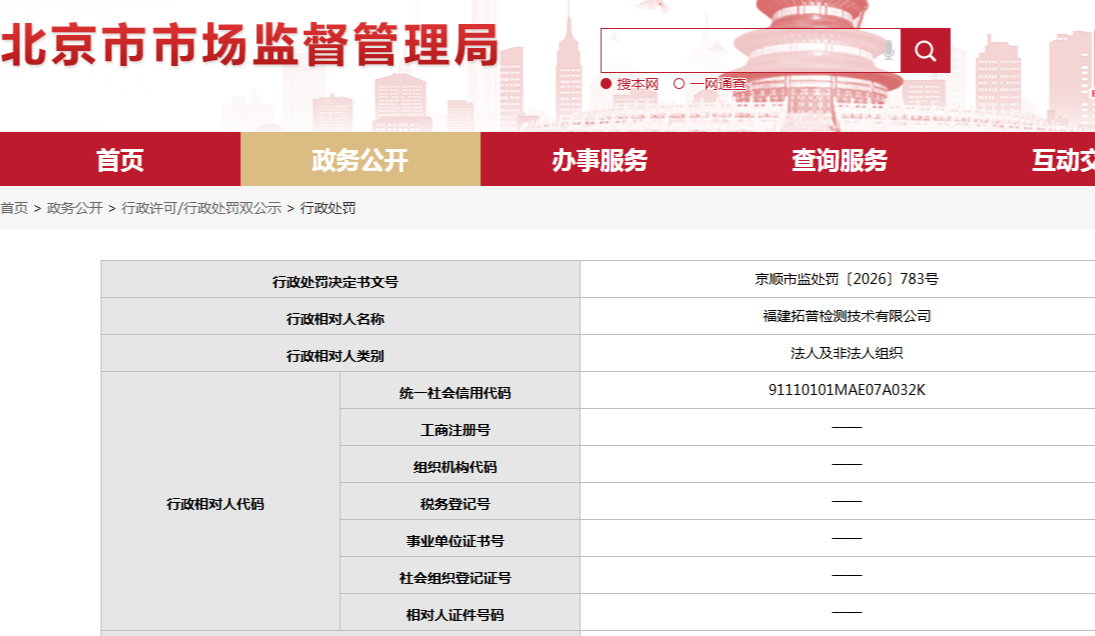Screen dimensions: 1095x636
Task: Click the 行政处罚决定书文号 header cell
Action: coord(341,279)
